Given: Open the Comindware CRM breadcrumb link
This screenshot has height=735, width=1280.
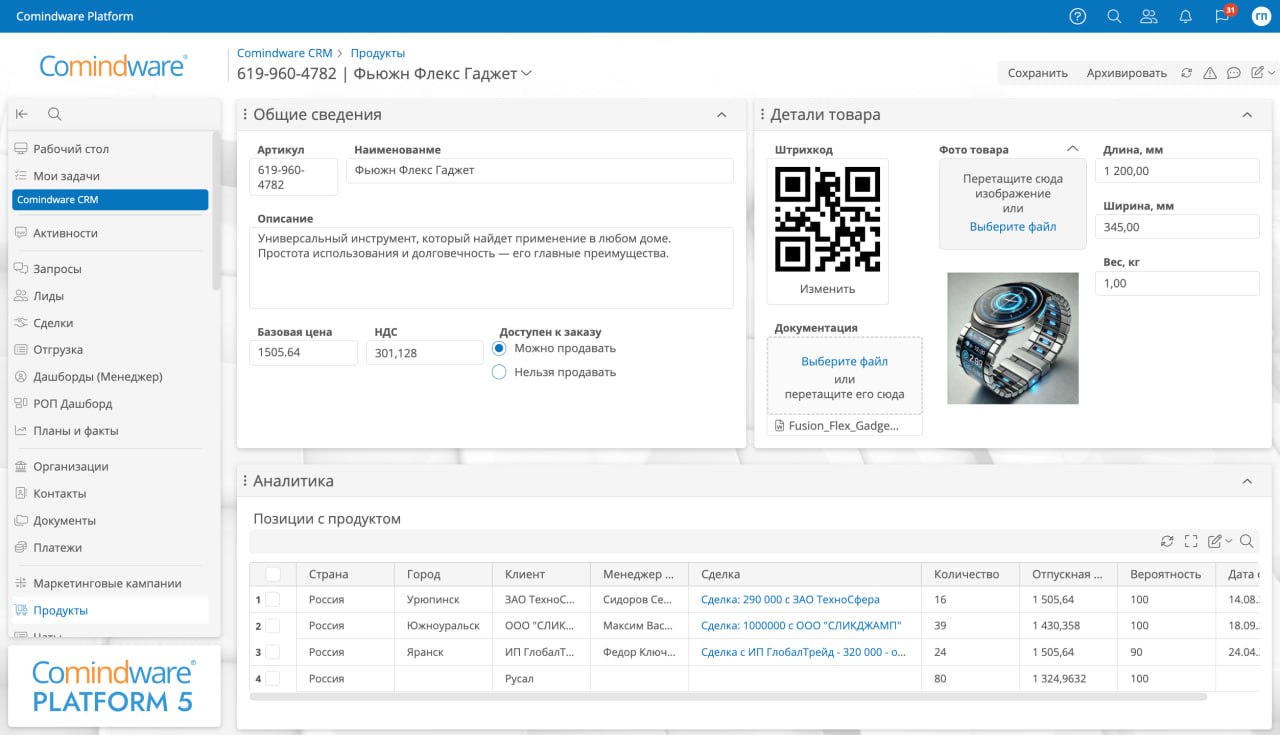Looking at the screenshot, I should coord(284,53).
